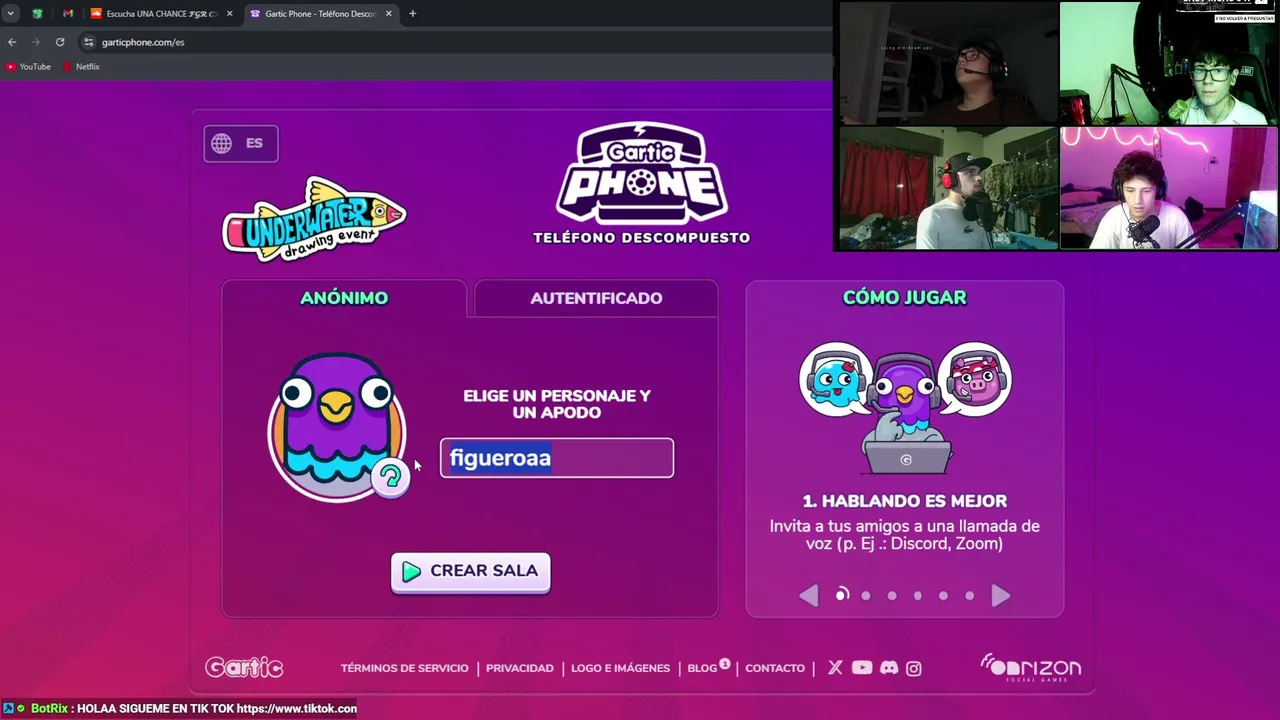Viewport: 1280px width, 720px height.
Task: Click the Onrizon Social Games logo
Action: [1030, 668]
